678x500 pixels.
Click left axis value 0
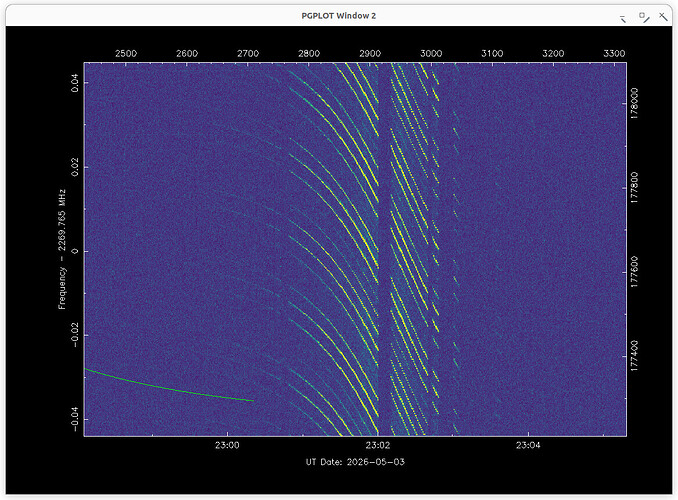(75, 251)
